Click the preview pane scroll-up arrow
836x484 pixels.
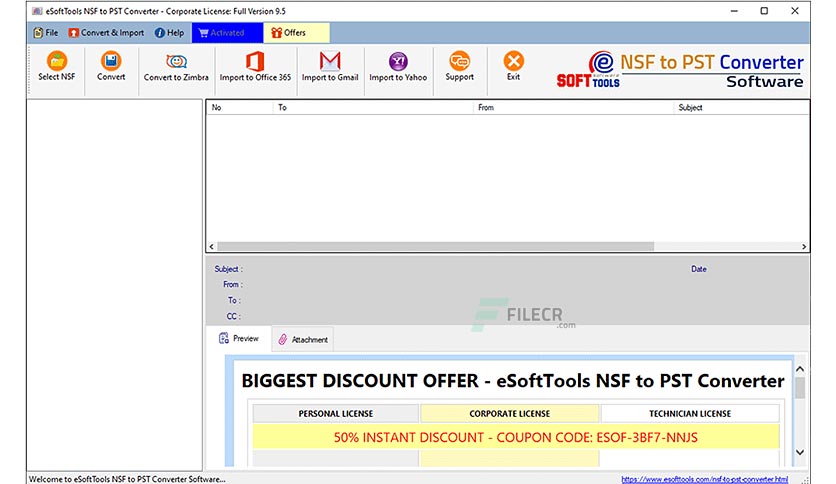click(x=800, y=369)
